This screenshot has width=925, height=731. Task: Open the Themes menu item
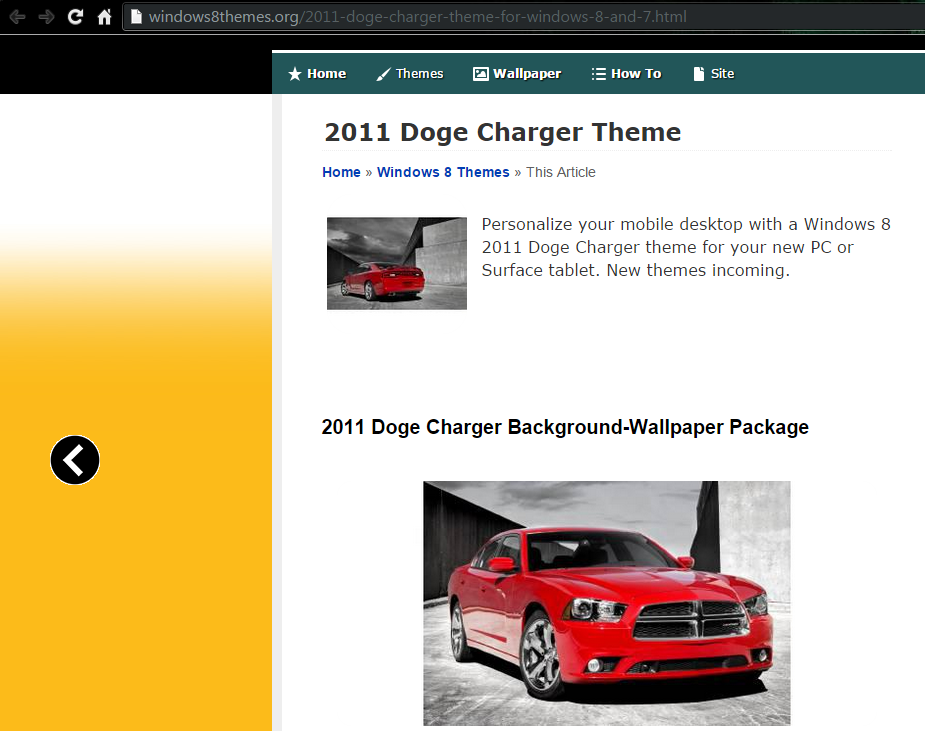pos(410,74)
